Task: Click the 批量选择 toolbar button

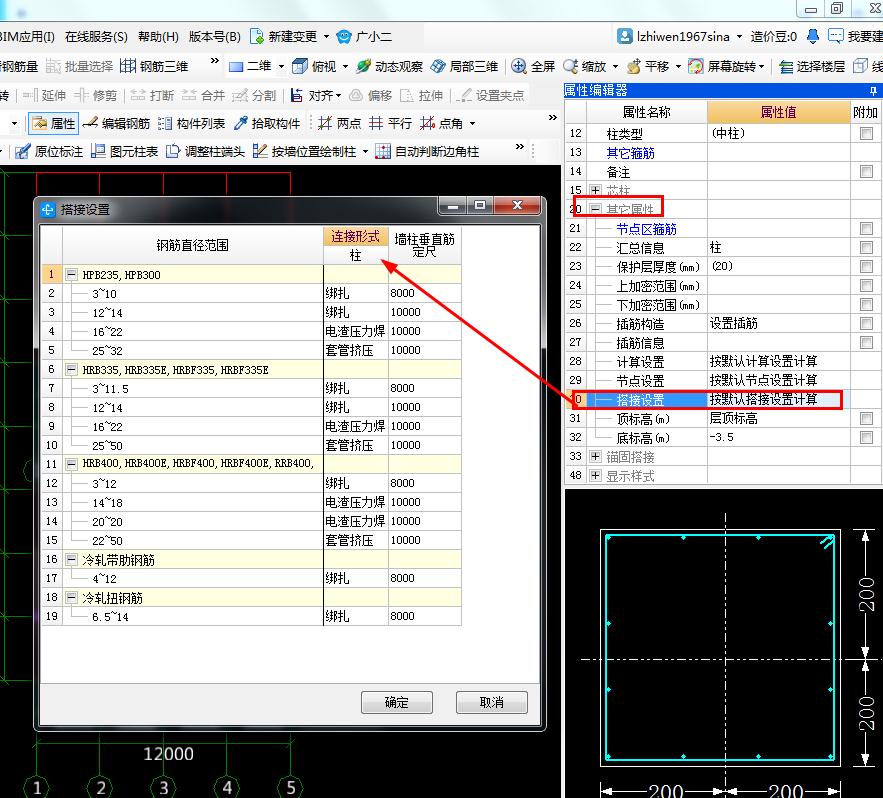Action: point(79,66)
